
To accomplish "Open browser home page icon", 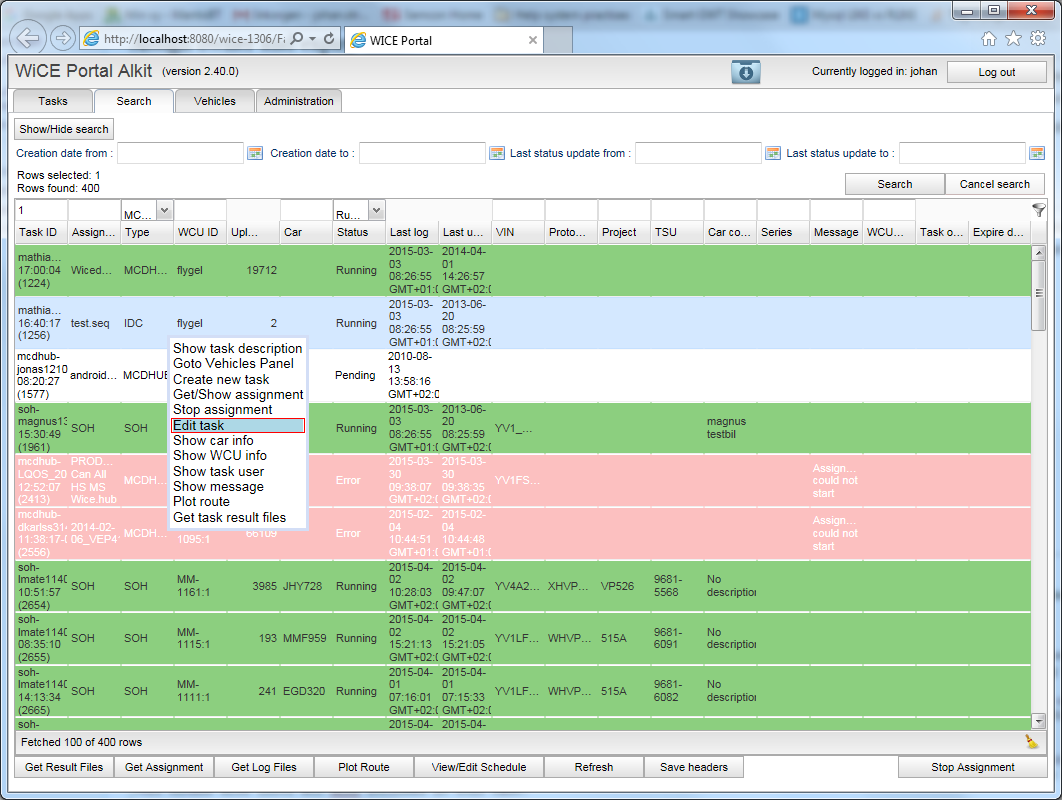I will pyautogui.click(x=988, y=39).
